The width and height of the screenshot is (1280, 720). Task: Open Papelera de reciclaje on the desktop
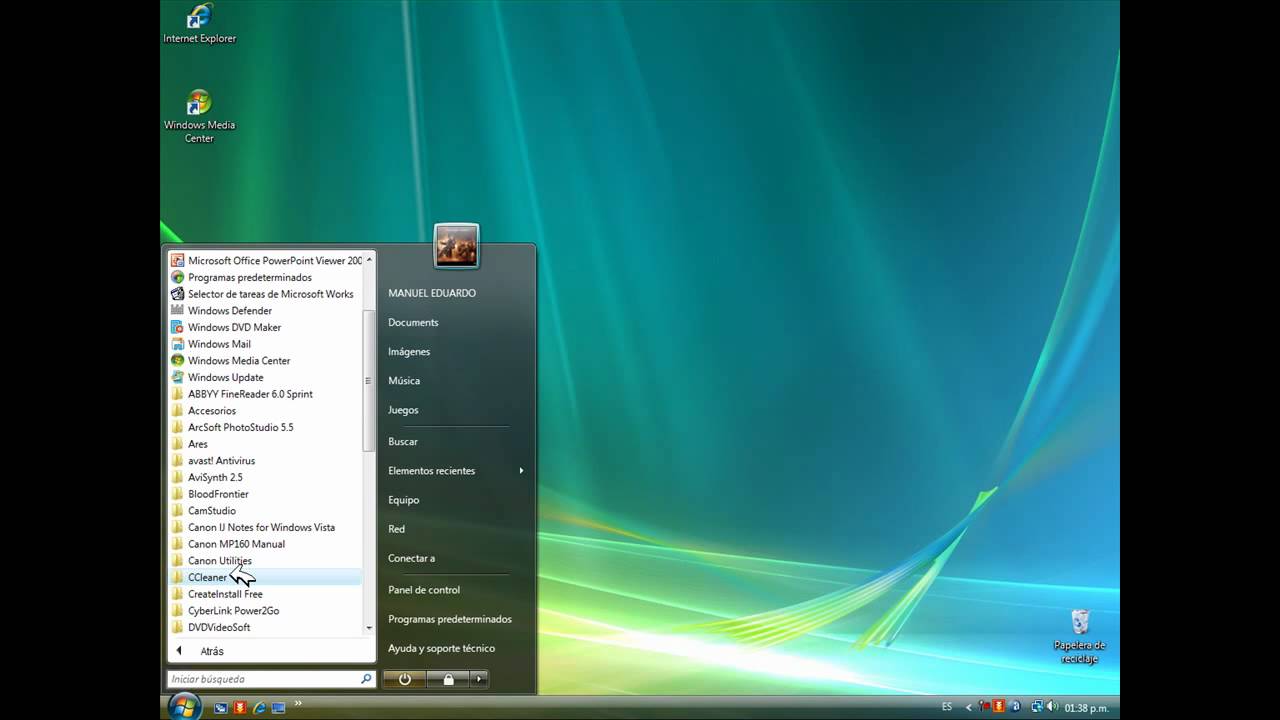click(1079, 636)
